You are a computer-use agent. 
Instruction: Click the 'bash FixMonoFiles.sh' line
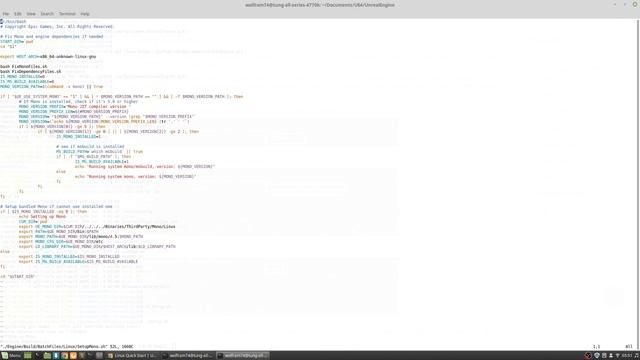[x=24, y=66]
